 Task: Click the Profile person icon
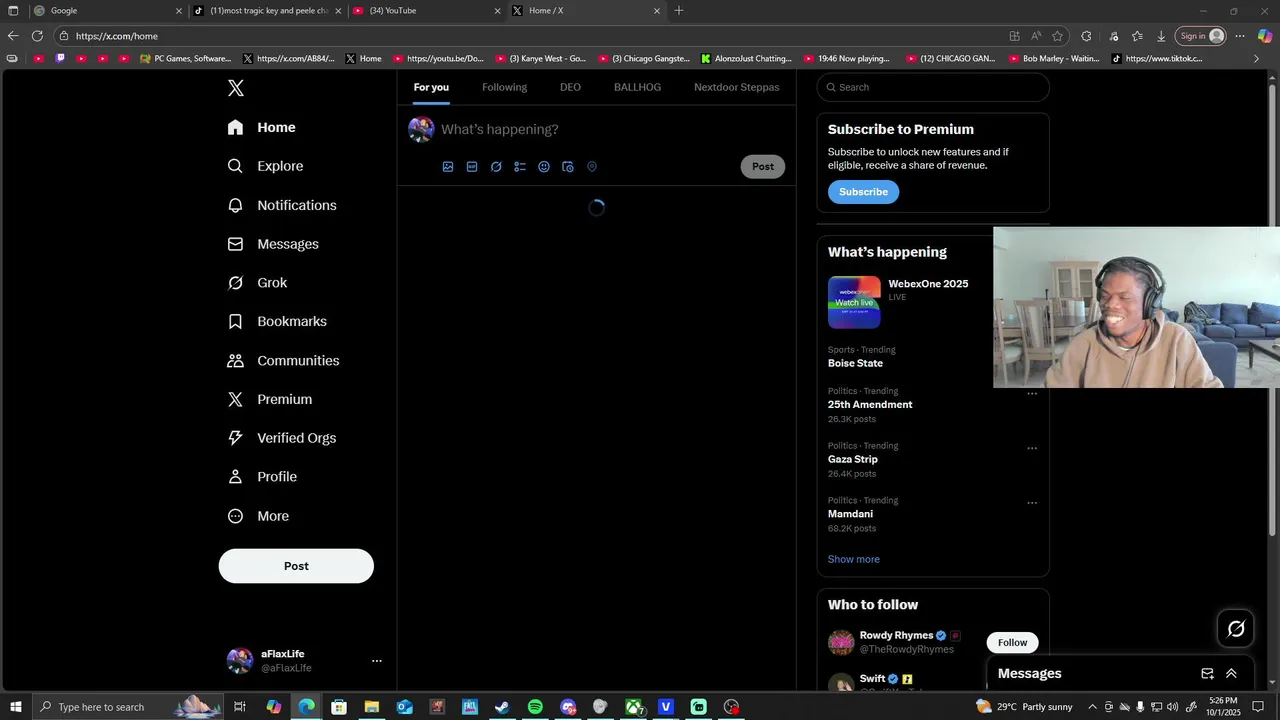click(235, 477)
